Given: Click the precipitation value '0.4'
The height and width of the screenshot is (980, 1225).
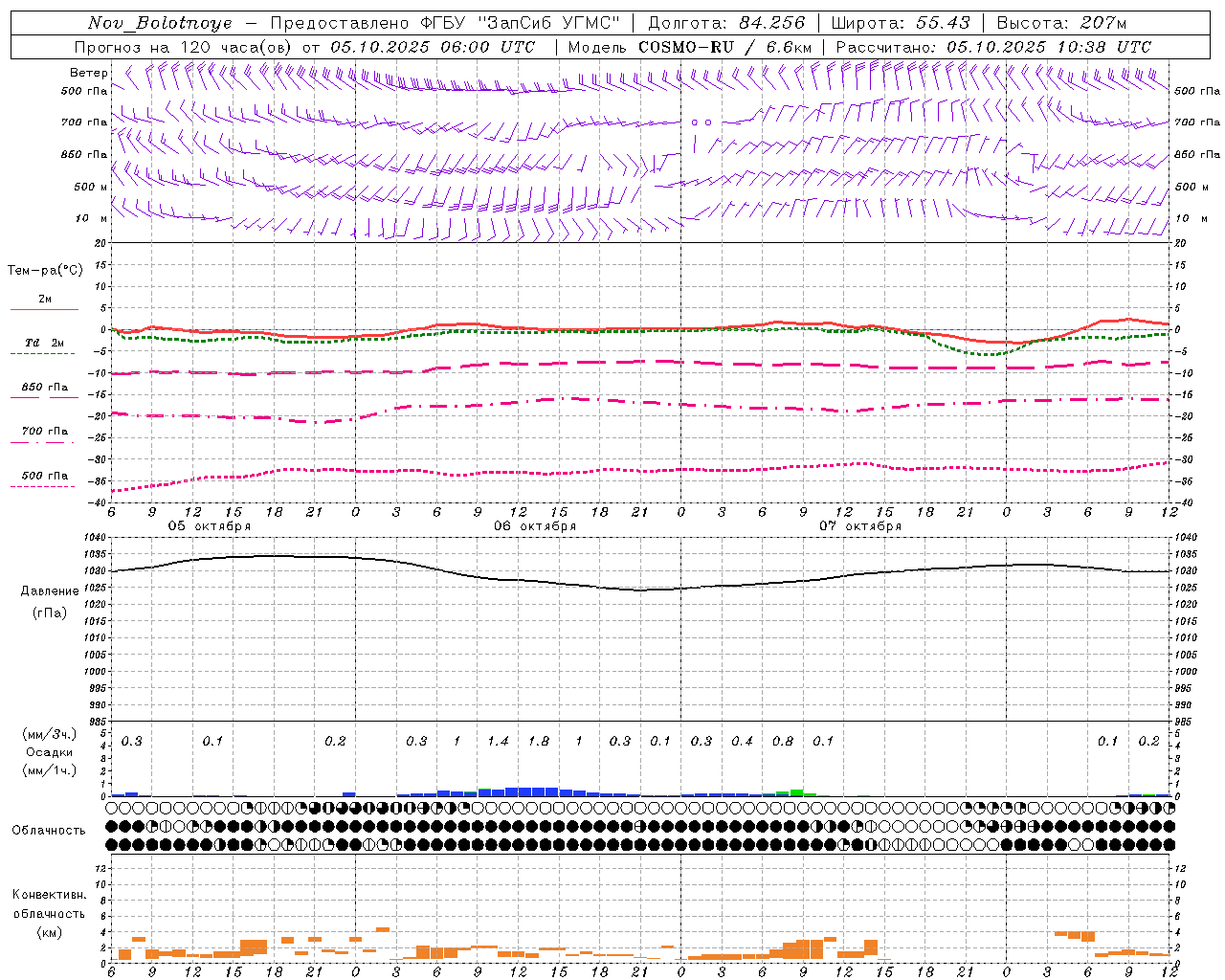Looking at the screenshot, I should [742, 741].
